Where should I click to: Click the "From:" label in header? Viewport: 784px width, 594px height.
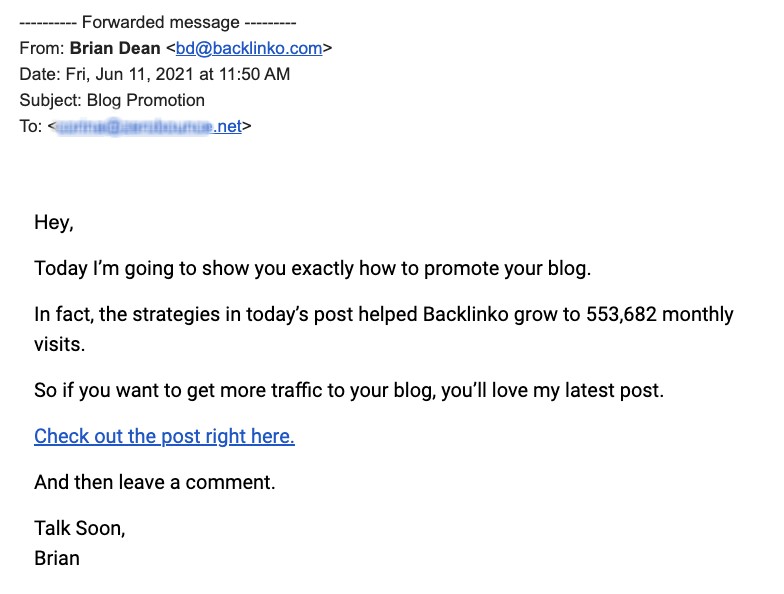tap(42, 48)
